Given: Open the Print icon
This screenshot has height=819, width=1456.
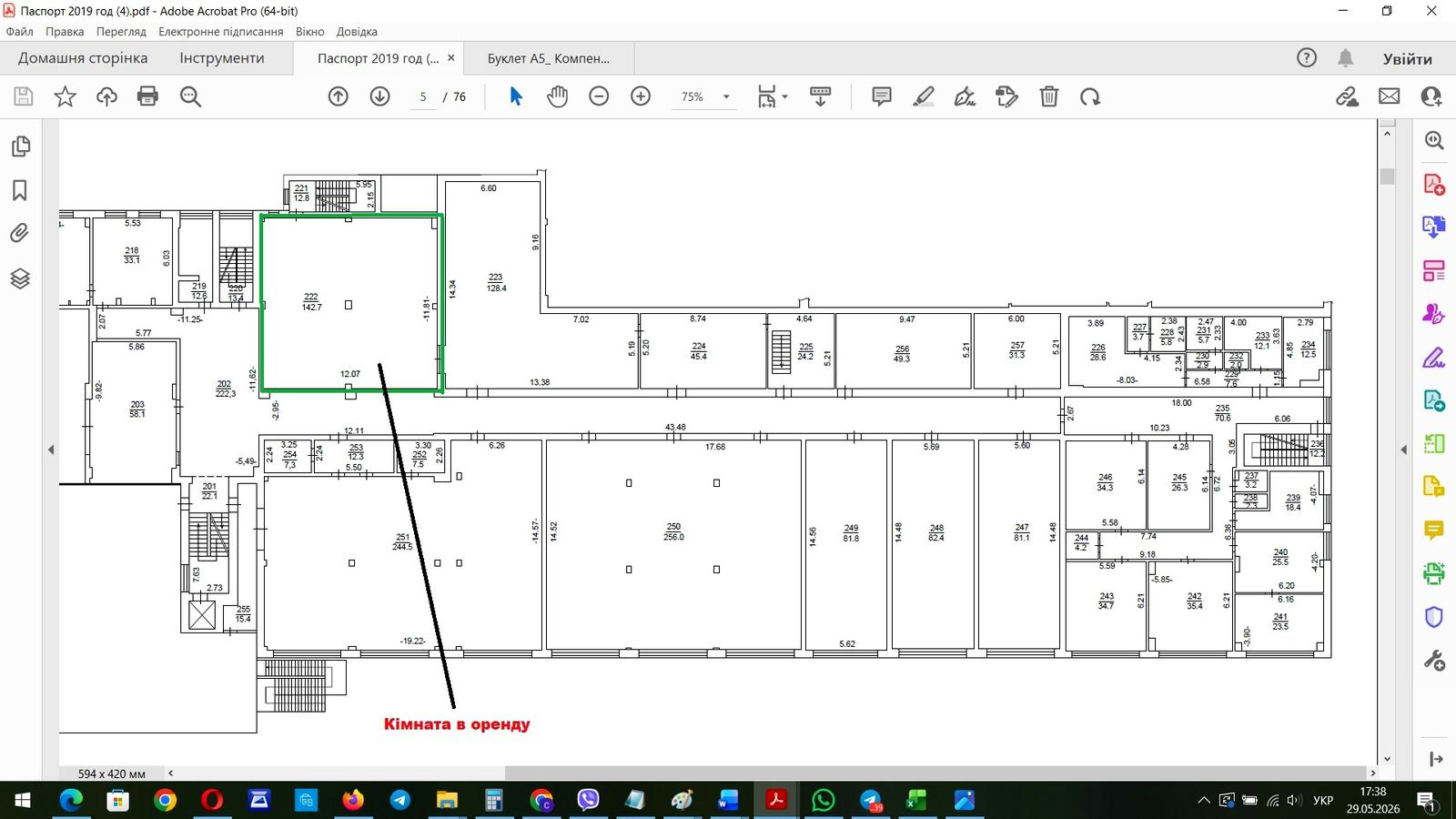Looking at the screenshot, I should (147, 96).
